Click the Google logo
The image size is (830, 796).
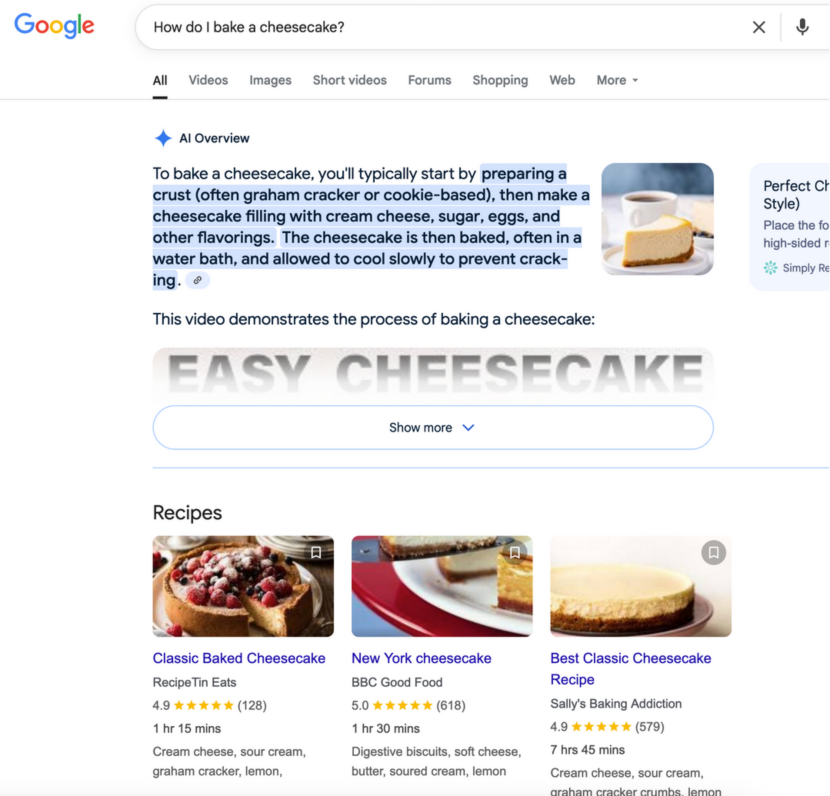pyautogui.click(x=53, y=26)
